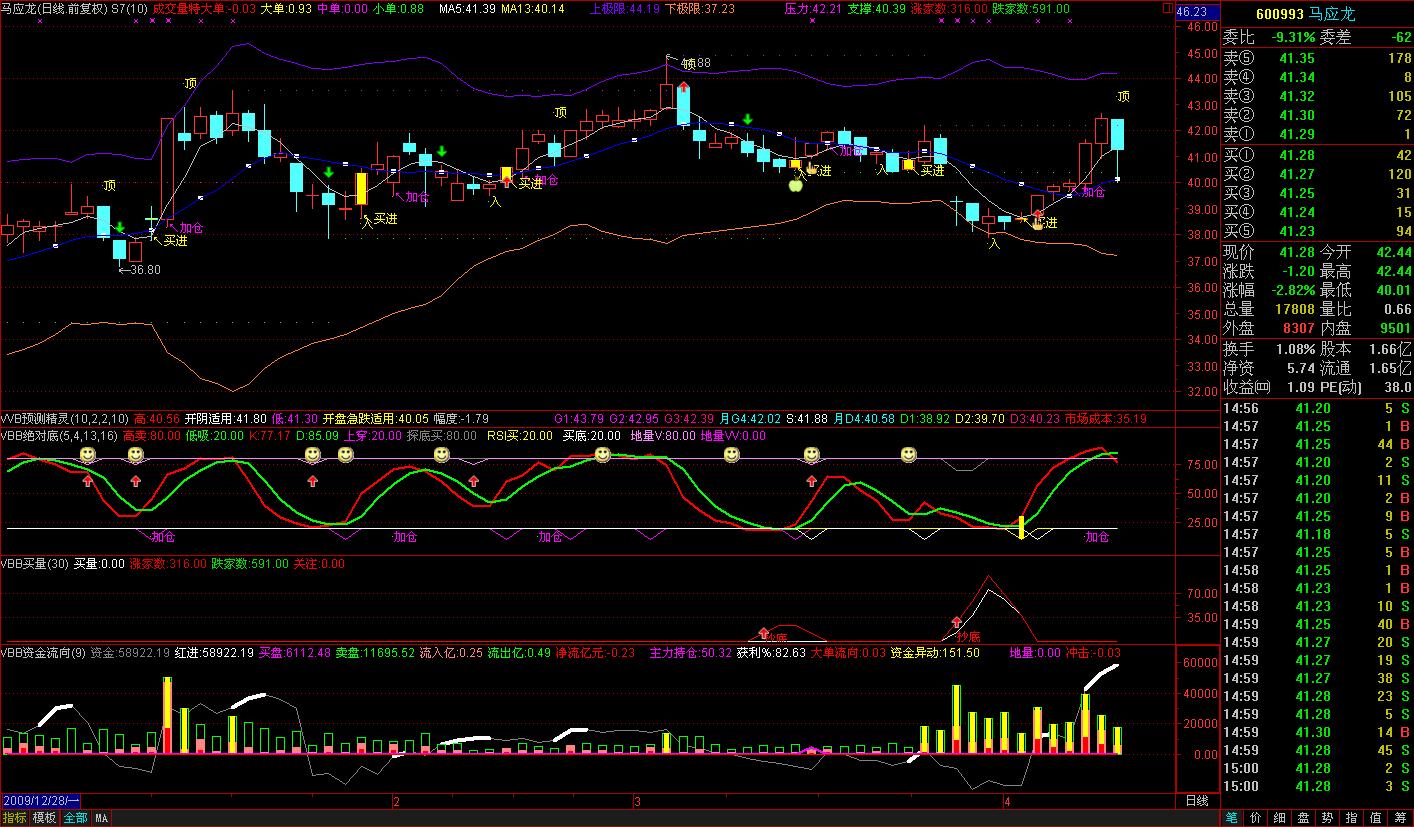Click the MA13:40.14 readout
Screen dimensions: 1414x827
coord(533,8)
